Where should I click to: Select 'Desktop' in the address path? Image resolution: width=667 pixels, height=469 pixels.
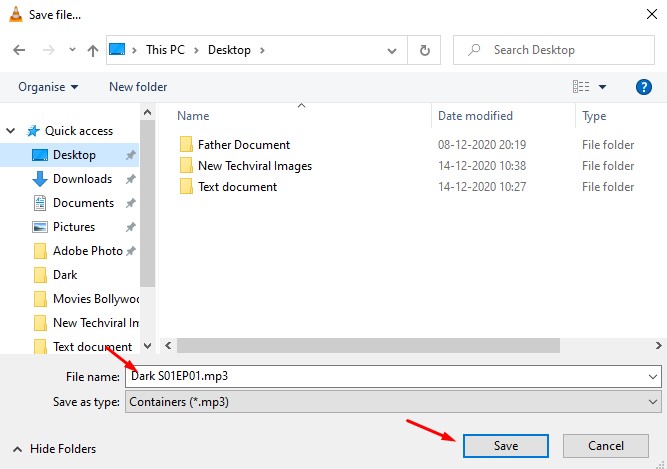point(229,50)
